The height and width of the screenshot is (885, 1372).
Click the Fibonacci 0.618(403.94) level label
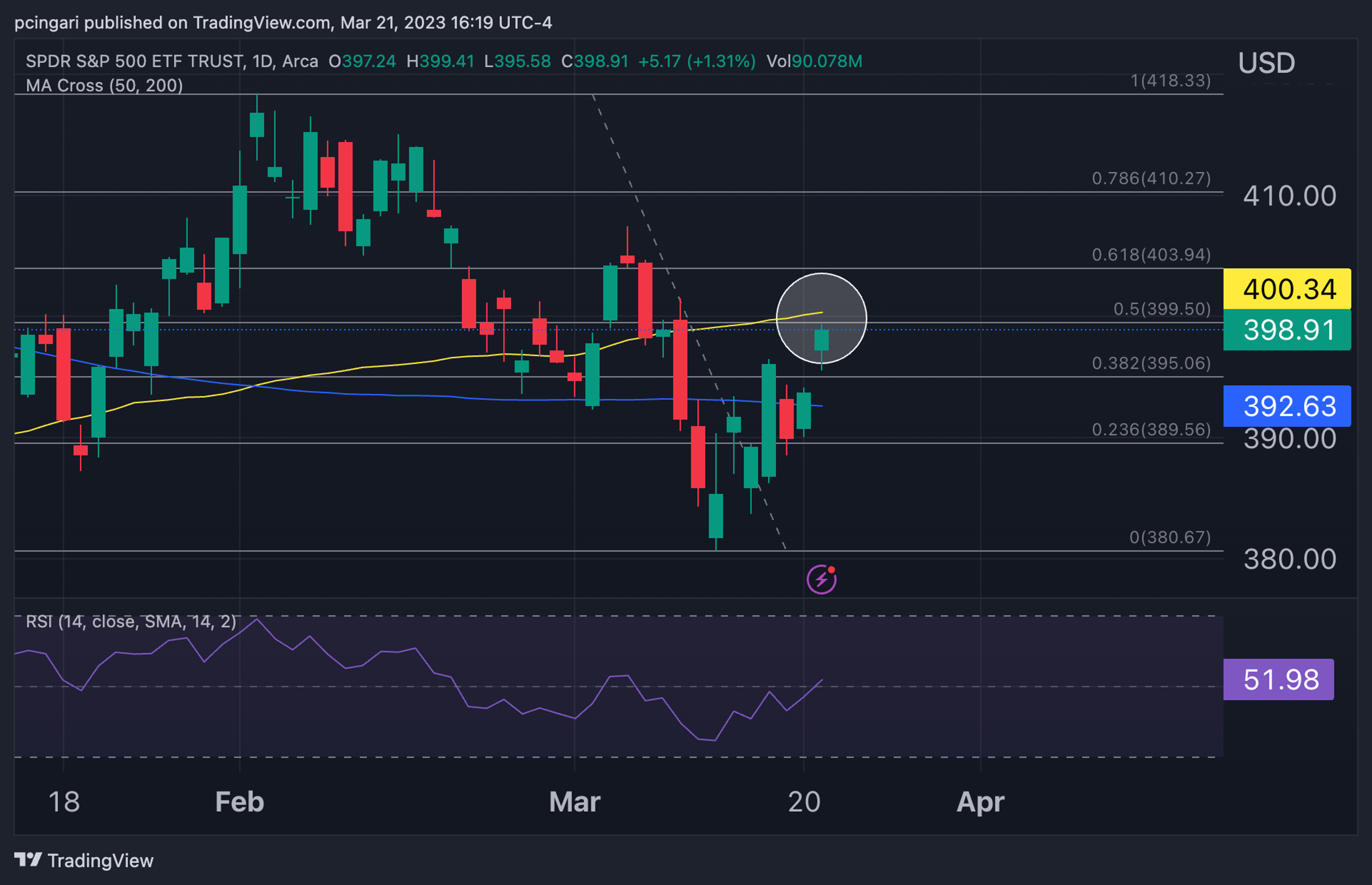pyautogui.click(x=1152, y=255)
